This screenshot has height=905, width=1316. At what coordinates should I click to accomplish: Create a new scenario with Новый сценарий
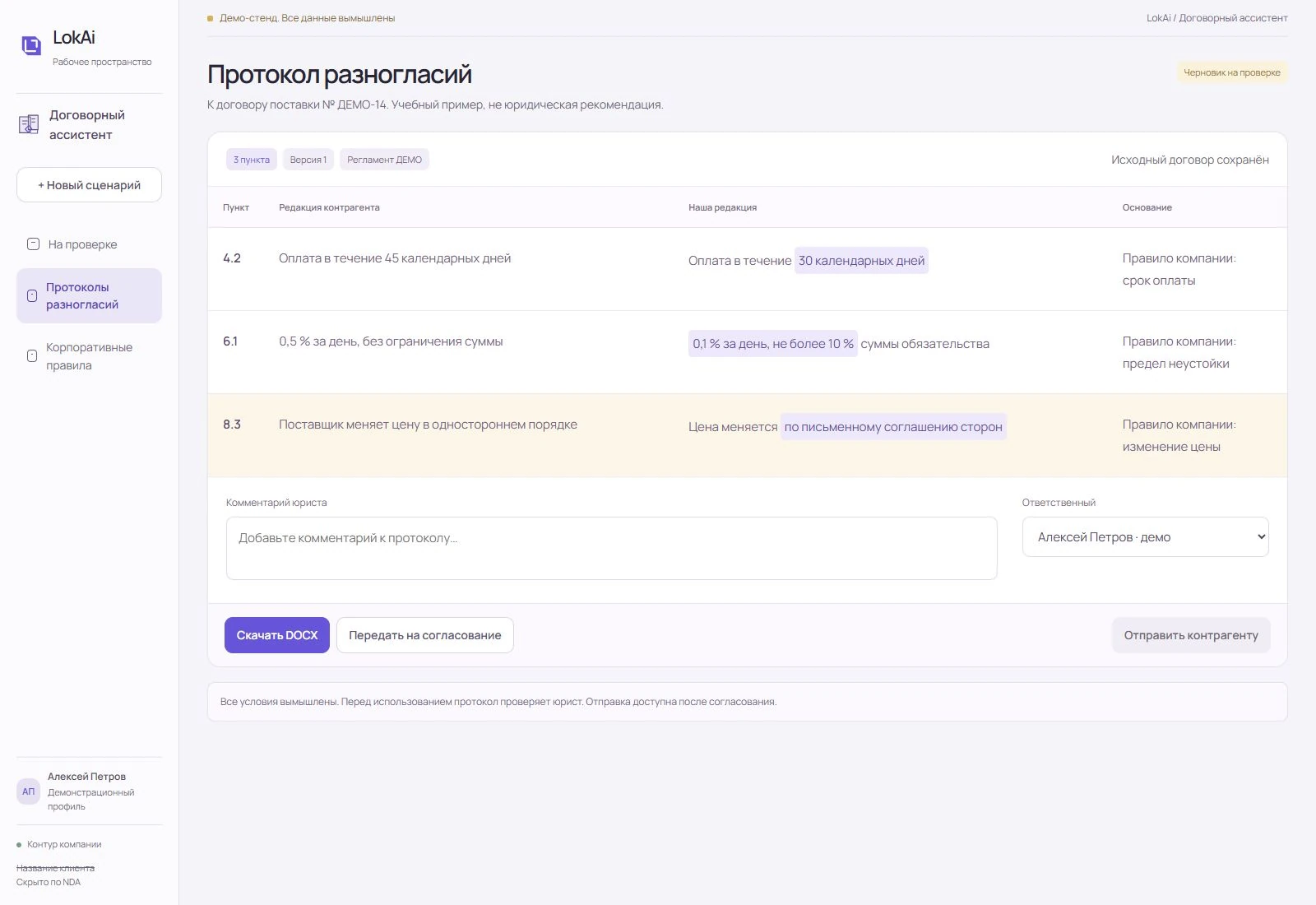click(x=89, y=185)
